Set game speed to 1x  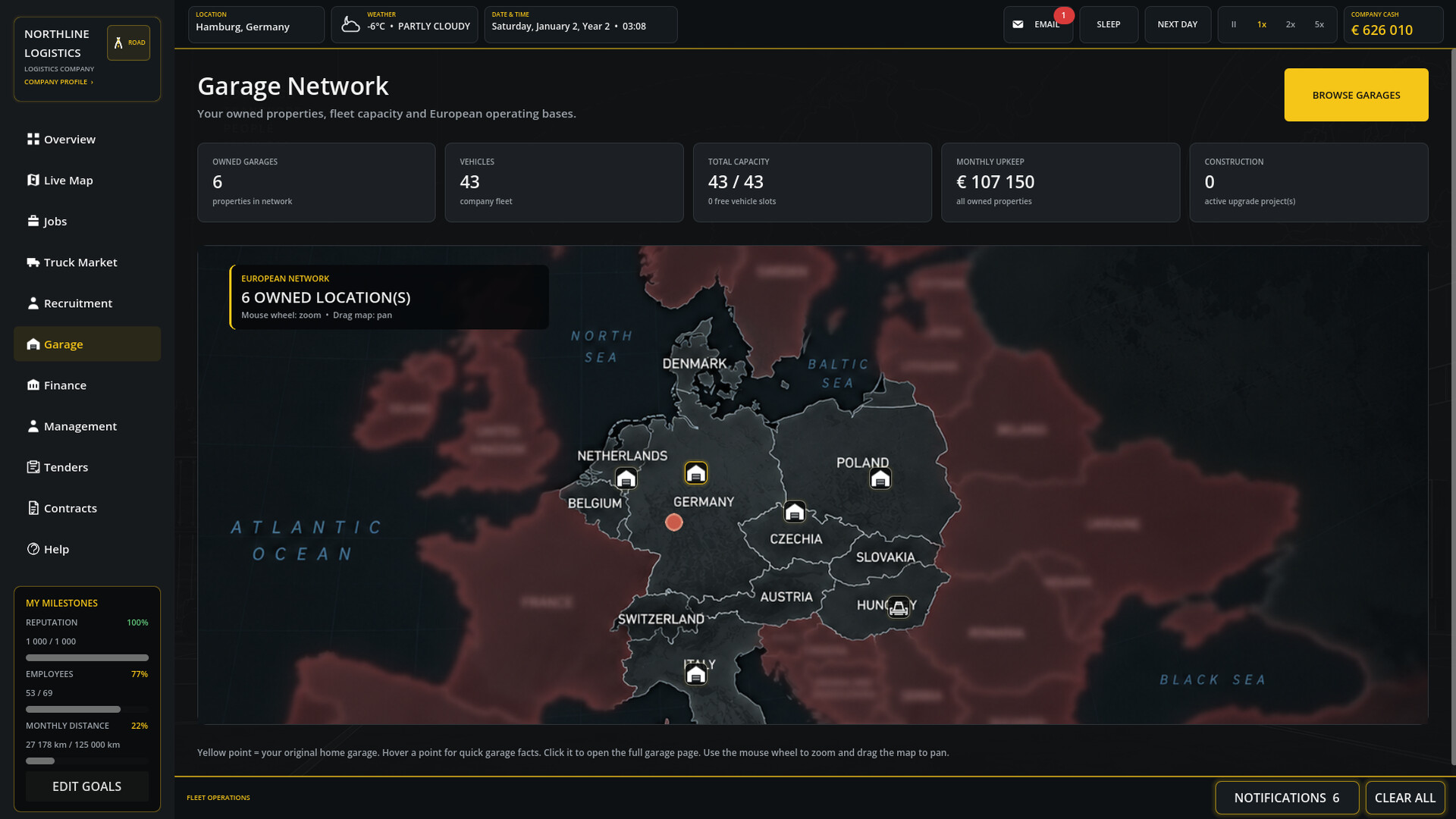(1262, 25)
